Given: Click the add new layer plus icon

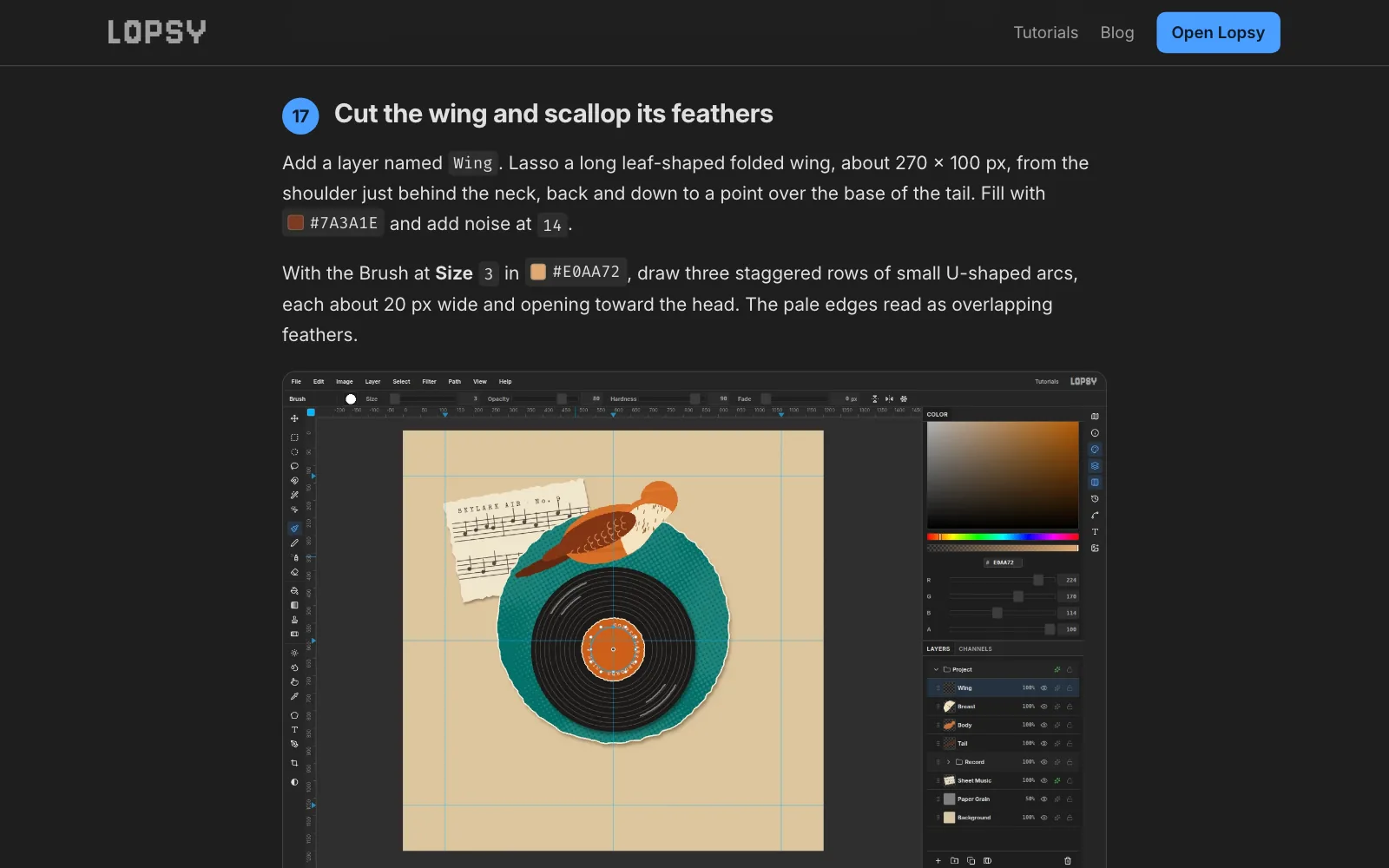Looking at the screenshot, I should [938, 861].
